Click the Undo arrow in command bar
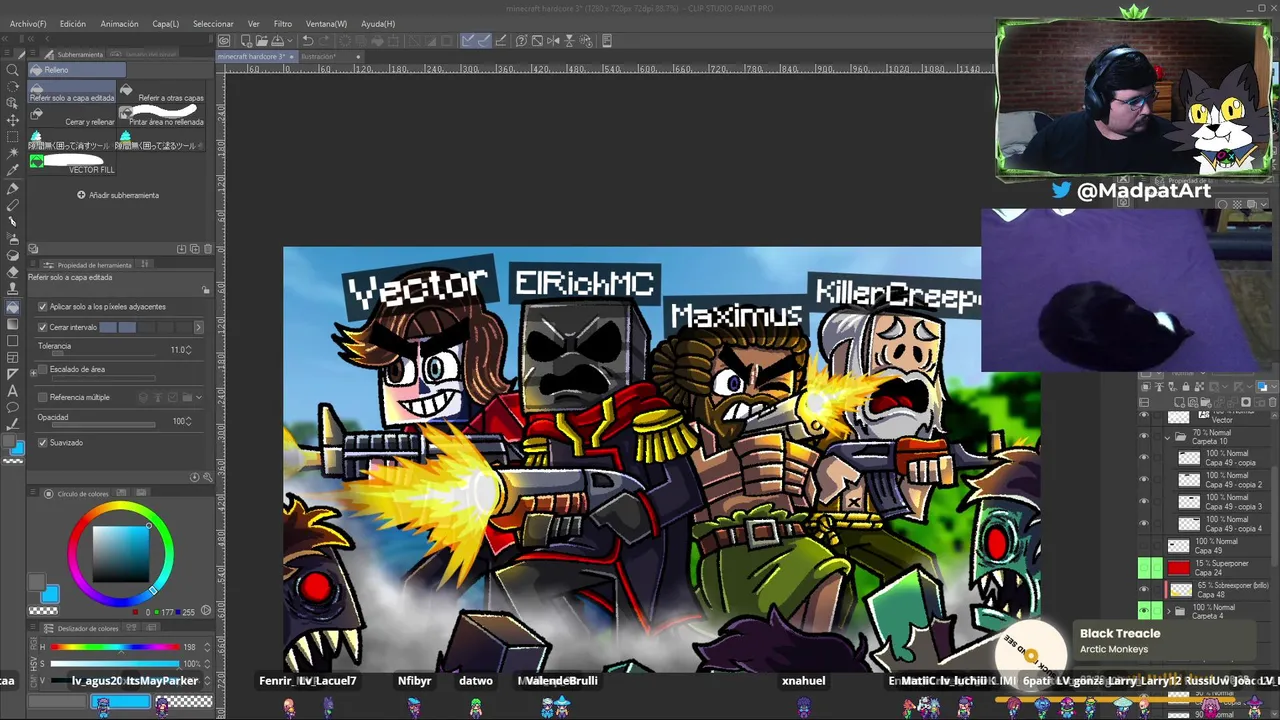The width and height of the screenshot is (1280, 720). (x=308, y=41)
